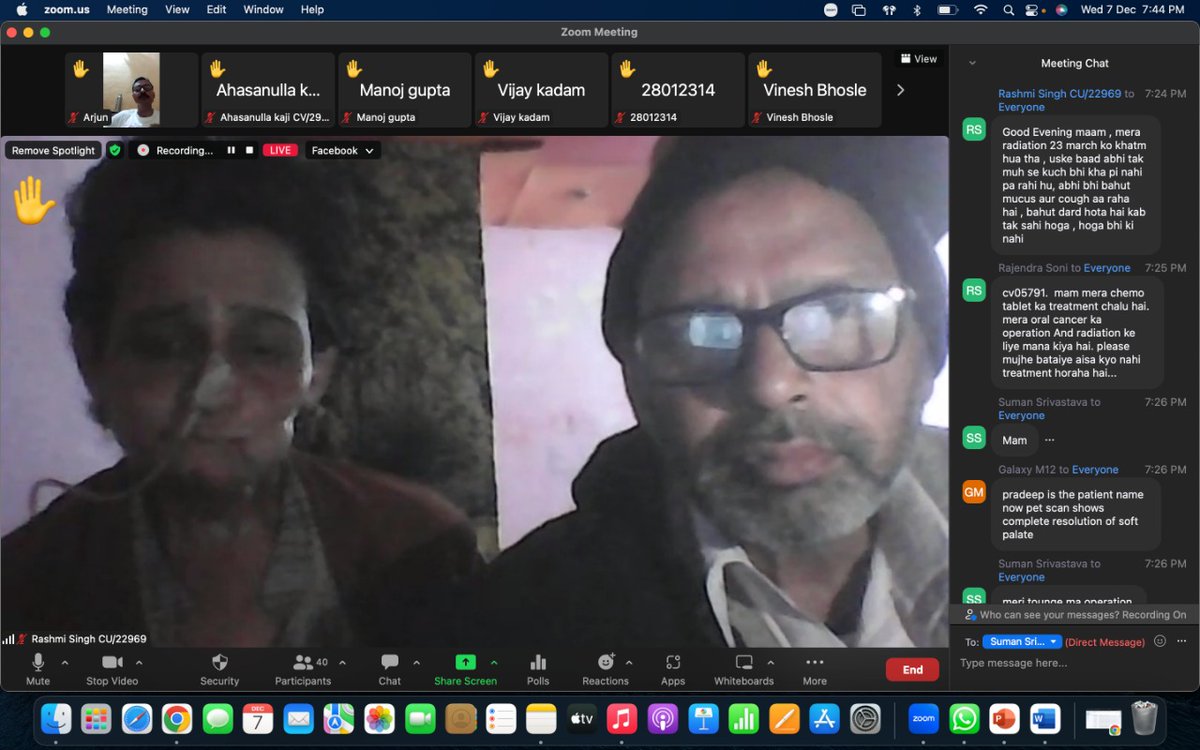This screenshot has height=750, width=1200.
Task: Open the View menu in menu bar
Action: click(x=177, y=9)
